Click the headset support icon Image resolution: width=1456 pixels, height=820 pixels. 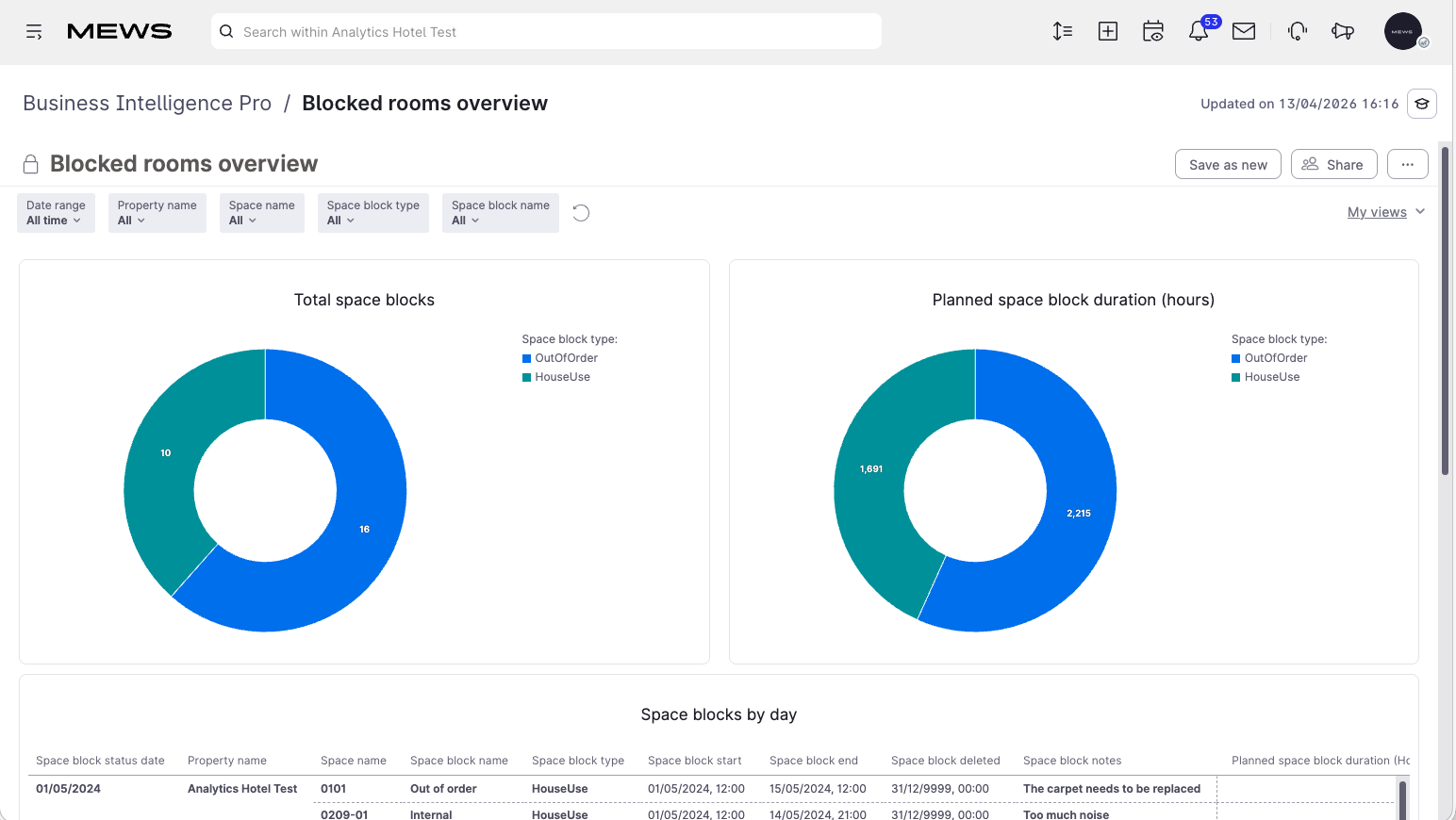pos(1298,31)
